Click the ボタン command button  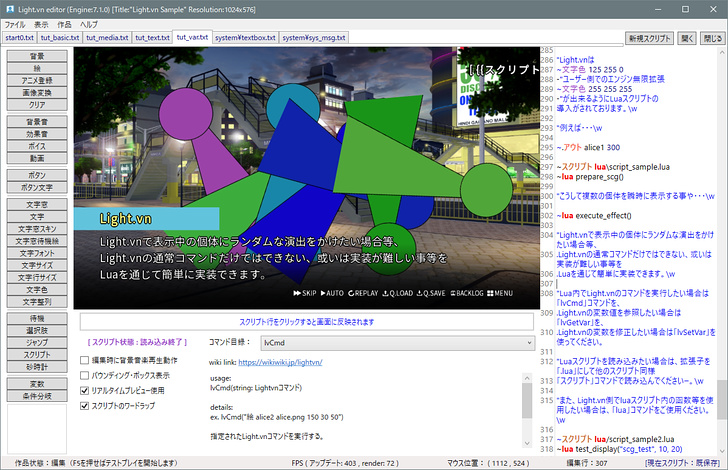click(37, 175)
